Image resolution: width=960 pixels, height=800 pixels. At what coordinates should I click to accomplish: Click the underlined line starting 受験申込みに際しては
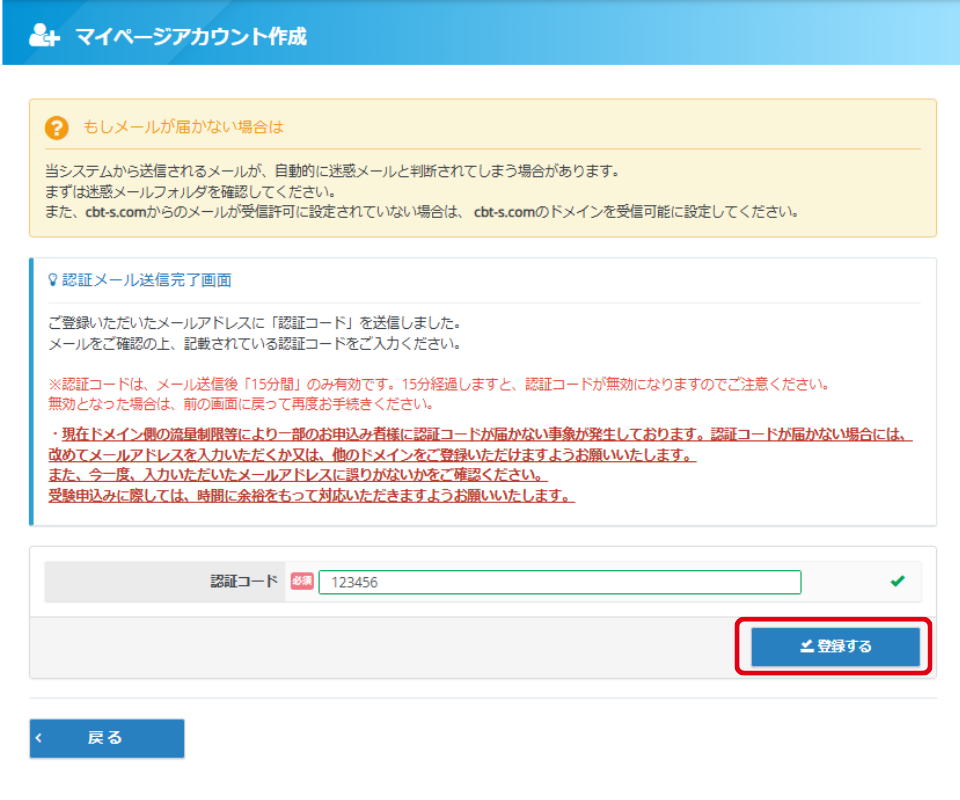(x=312, y=495)
